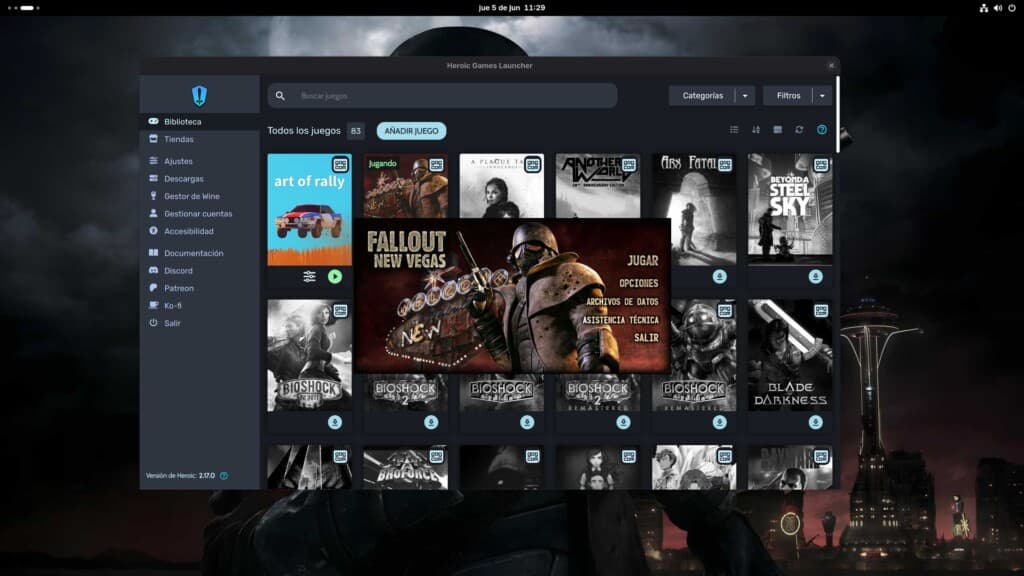Click install icon under non-remastered BioShock 2
The image size is (1024, 576).
click(x=431, y=423)
